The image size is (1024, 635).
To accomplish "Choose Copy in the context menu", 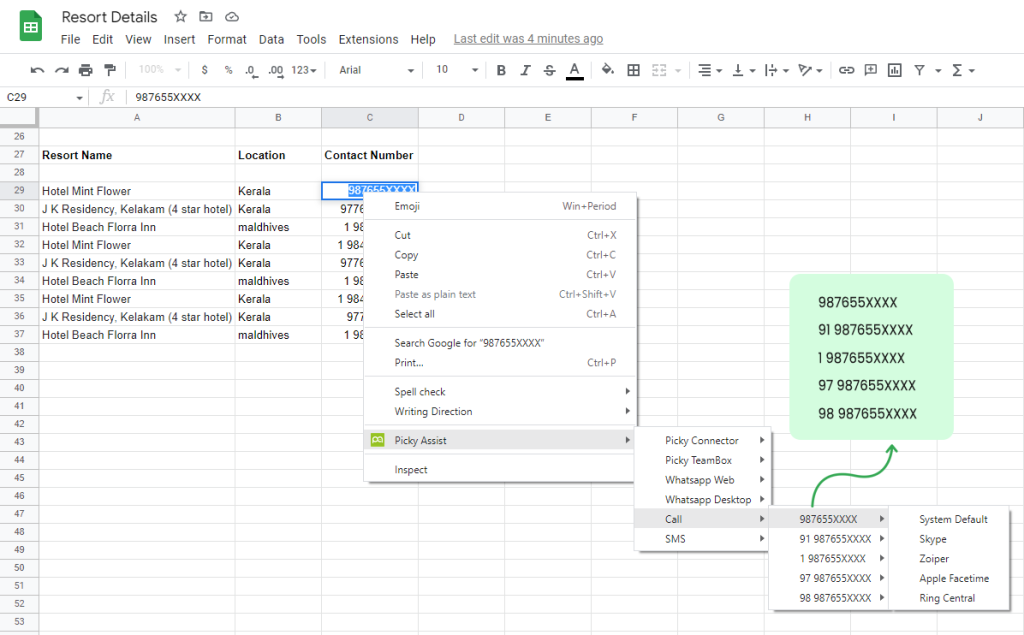I will click(500, 255).
